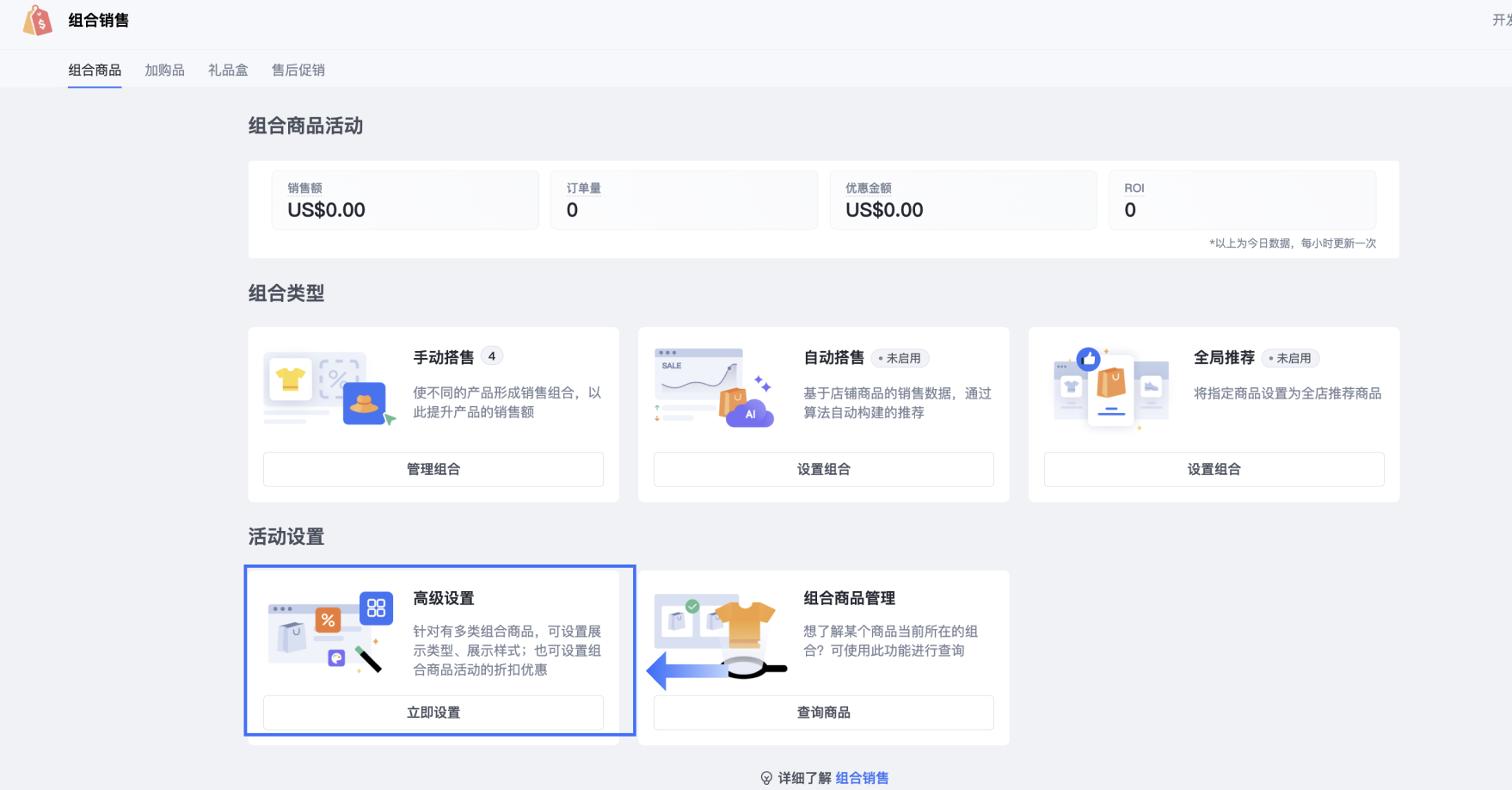Click the 组合类型 heading
The width and height of the screenshot is (1512, 790).
[x=286, y=293]
